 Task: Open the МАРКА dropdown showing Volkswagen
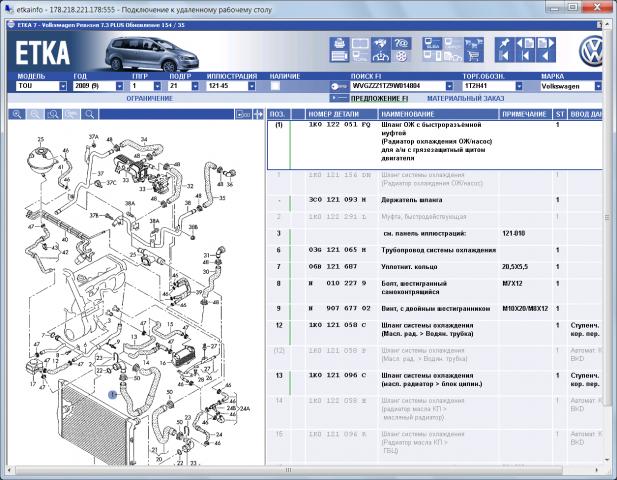(598, 86)
